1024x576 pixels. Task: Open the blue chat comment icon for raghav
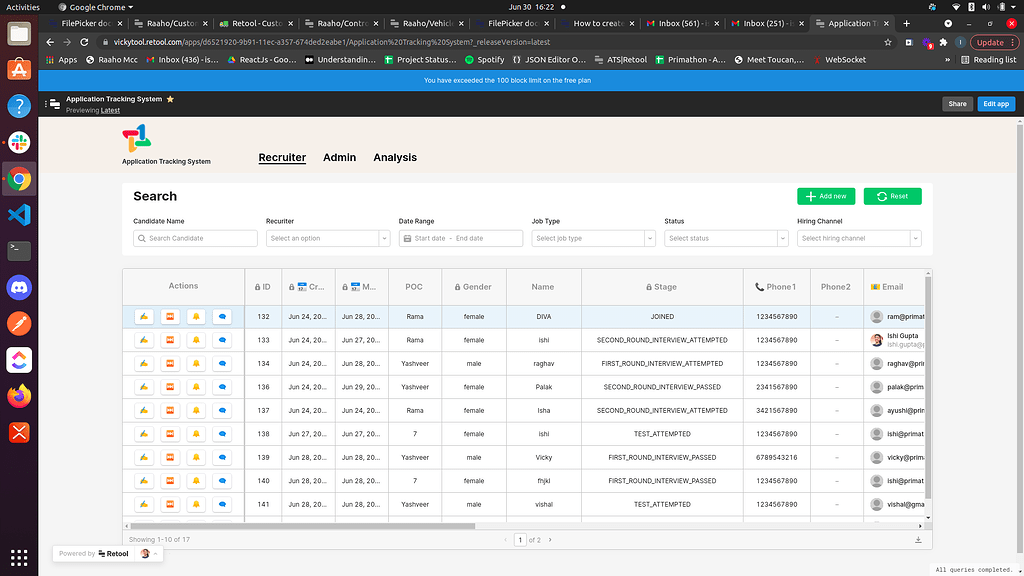coord(221,363)
